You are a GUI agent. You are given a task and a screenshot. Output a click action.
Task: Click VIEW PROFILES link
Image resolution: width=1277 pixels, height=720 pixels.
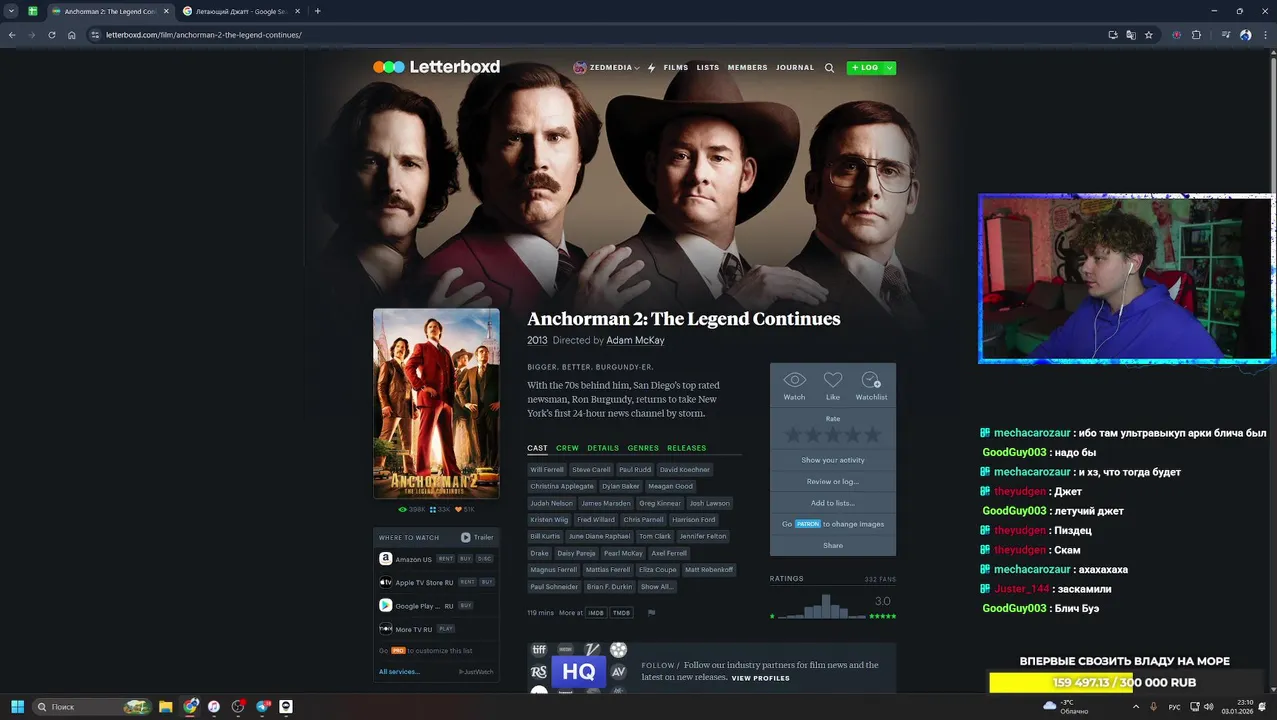760,678
